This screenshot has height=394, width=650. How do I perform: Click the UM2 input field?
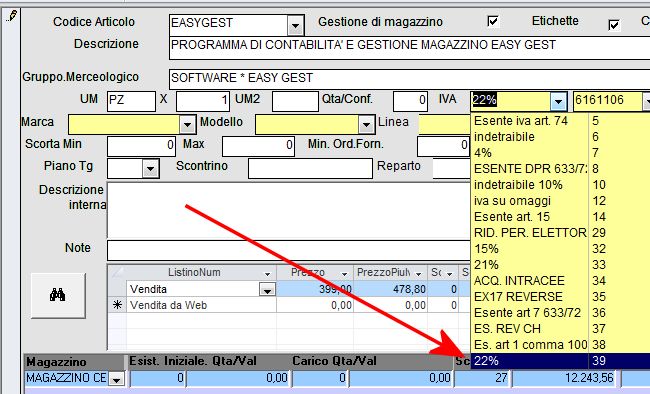click(295, 101)
